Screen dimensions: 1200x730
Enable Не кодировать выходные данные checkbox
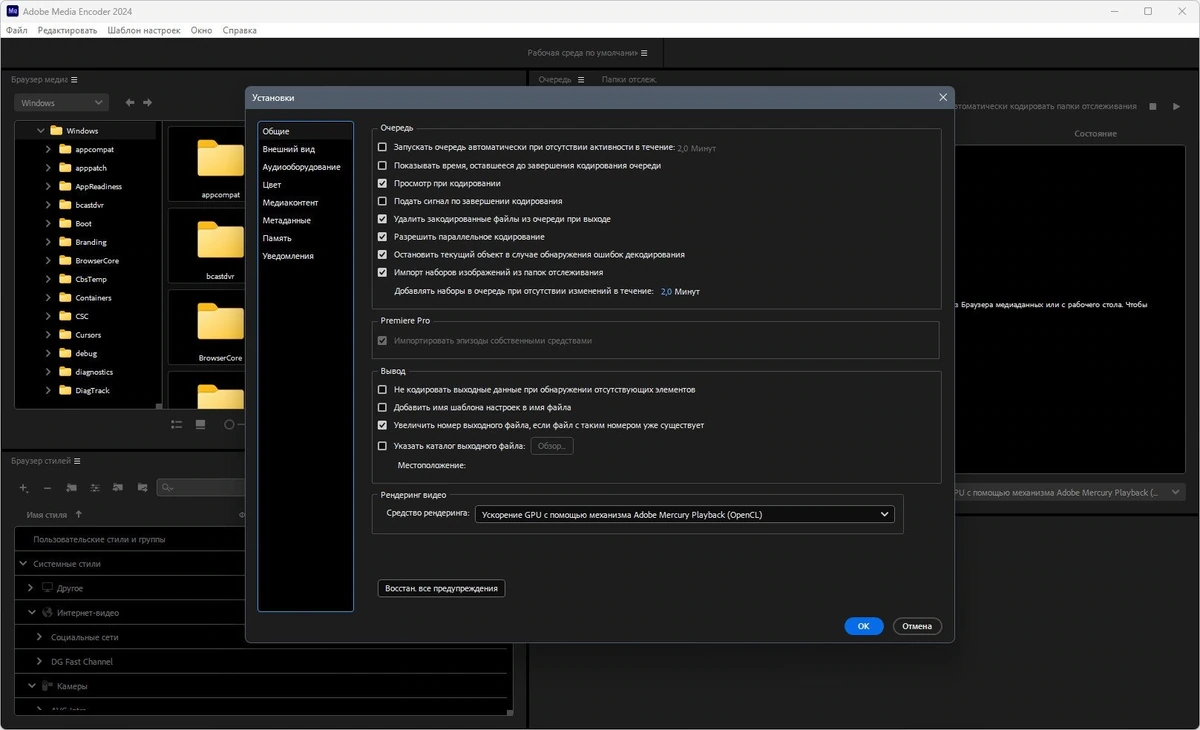[x=382, y=389]
